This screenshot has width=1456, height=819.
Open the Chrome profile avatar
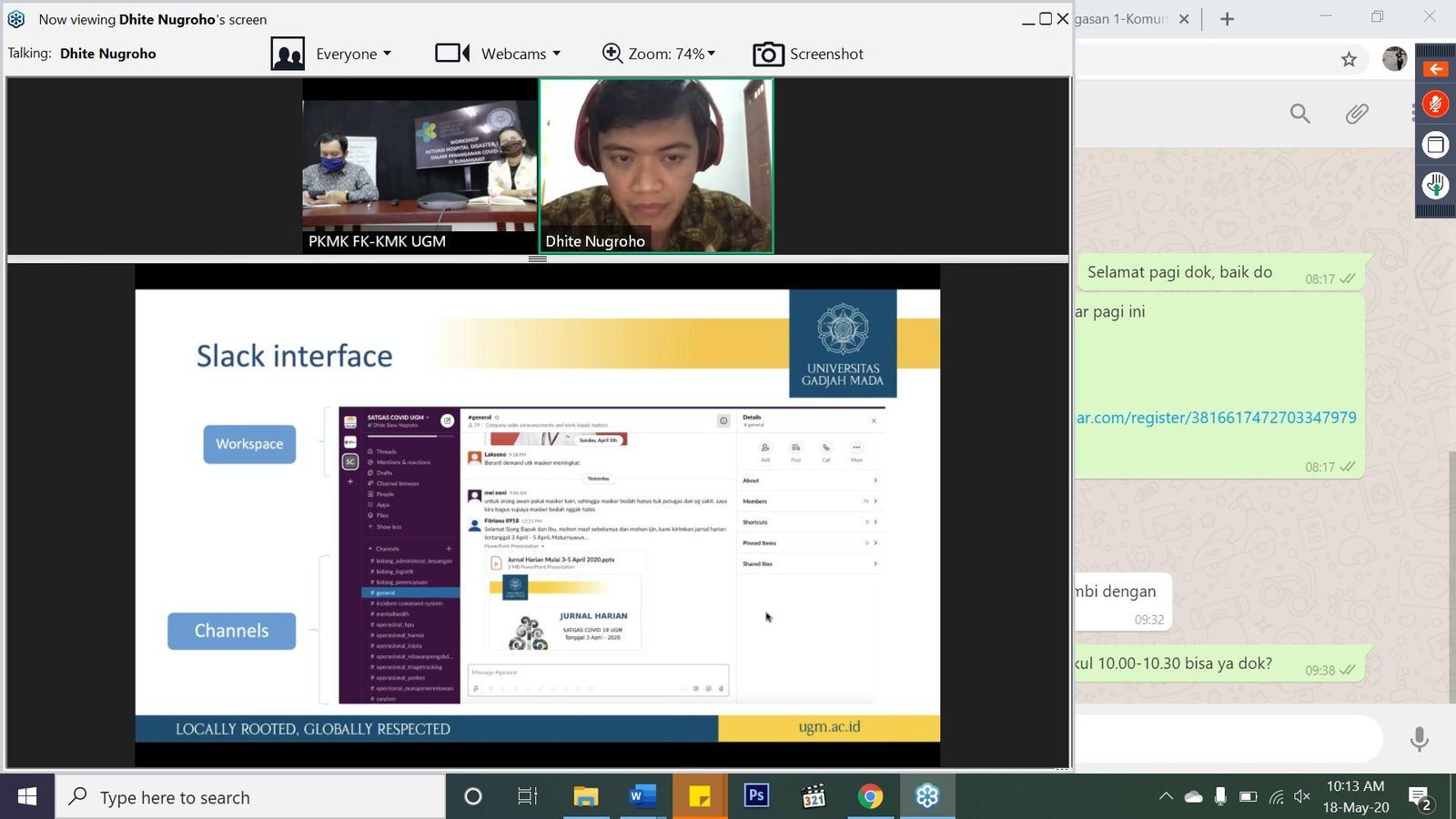(1394, 59)
